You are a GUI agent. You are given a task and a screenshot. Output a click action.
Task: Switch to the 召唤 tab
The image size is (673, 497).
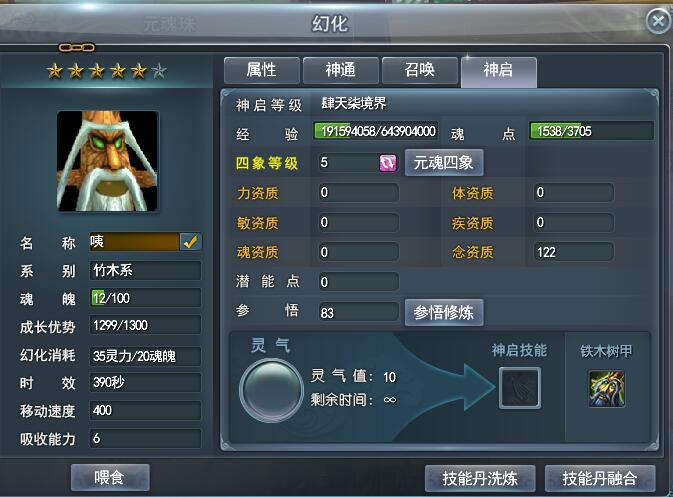(x=419, y=70)
